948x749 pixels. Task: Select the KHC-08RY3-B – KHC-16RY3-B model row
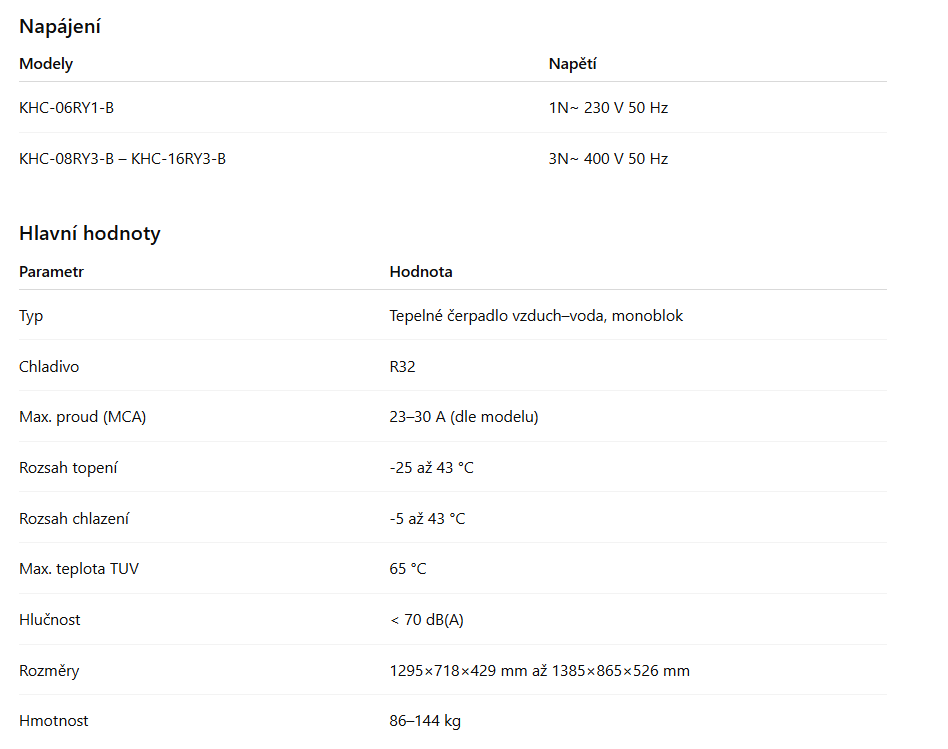pos(122,158)
